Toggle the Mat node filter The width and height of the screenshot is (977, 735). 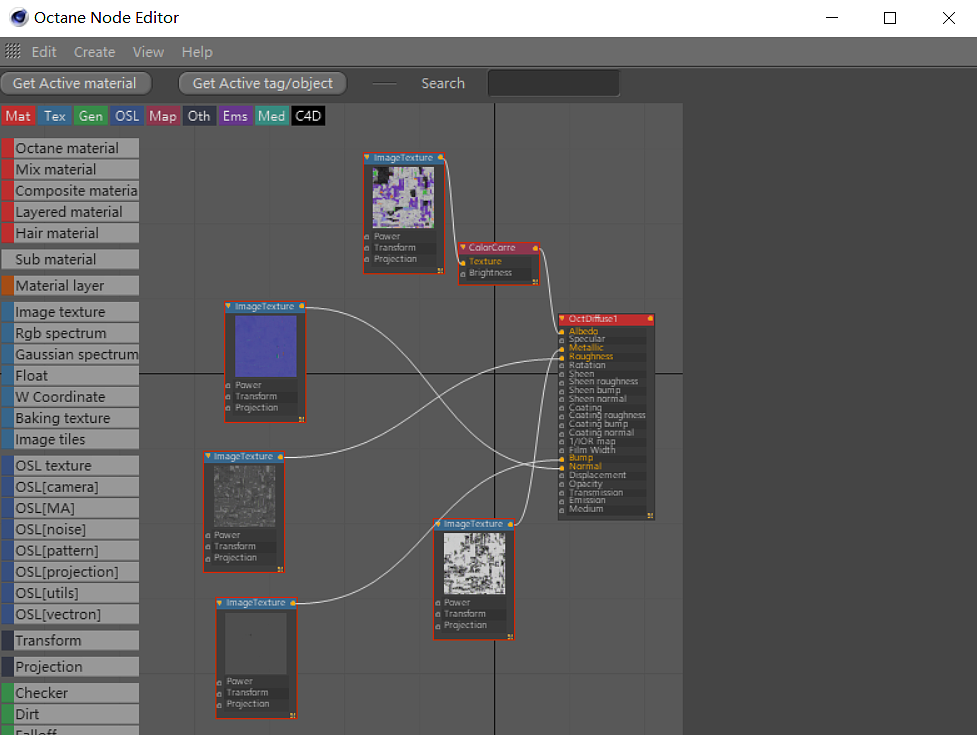tap(18, 116)
